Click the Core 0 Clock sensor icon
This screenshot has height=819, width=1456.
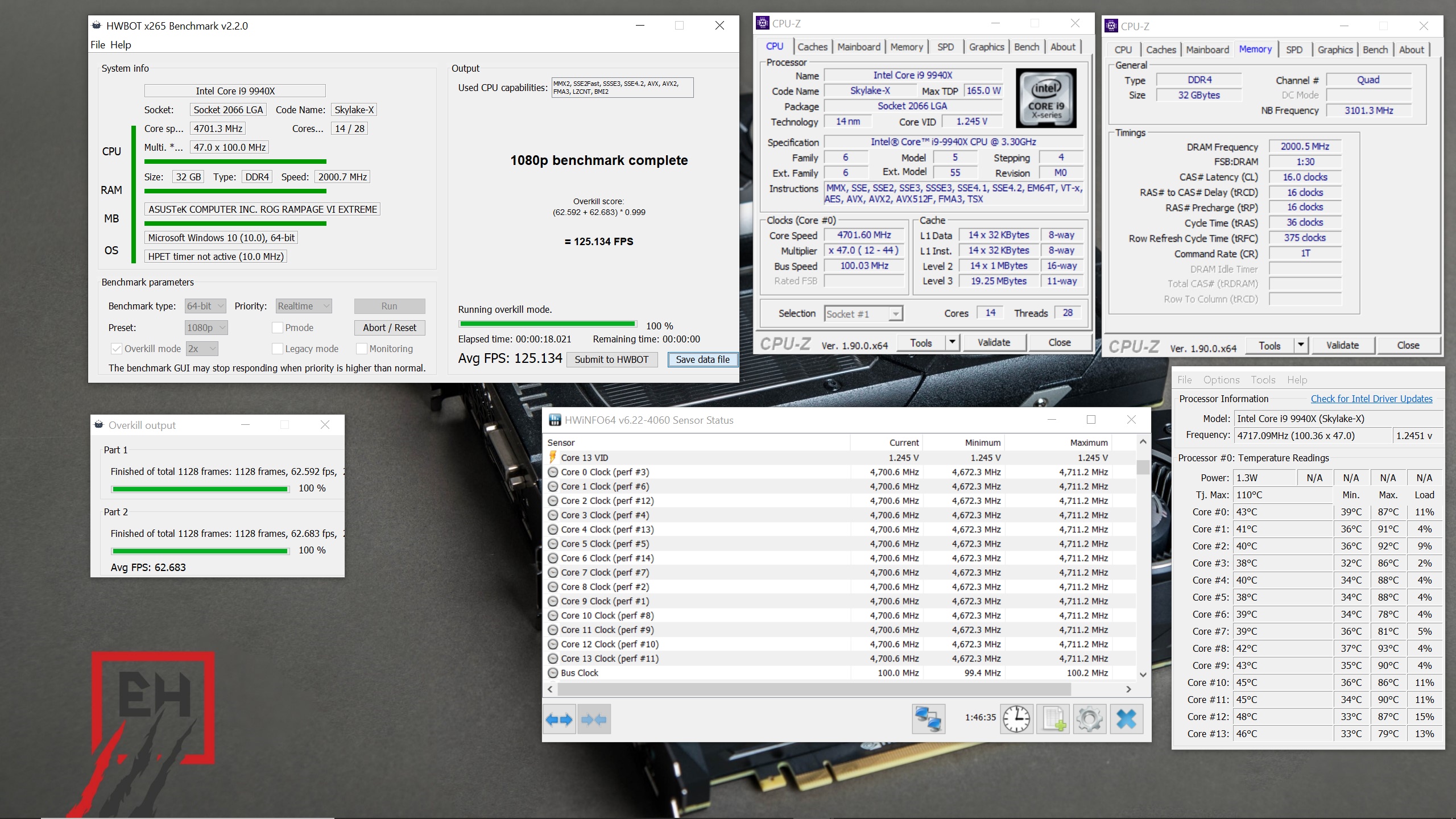point(553,472)
